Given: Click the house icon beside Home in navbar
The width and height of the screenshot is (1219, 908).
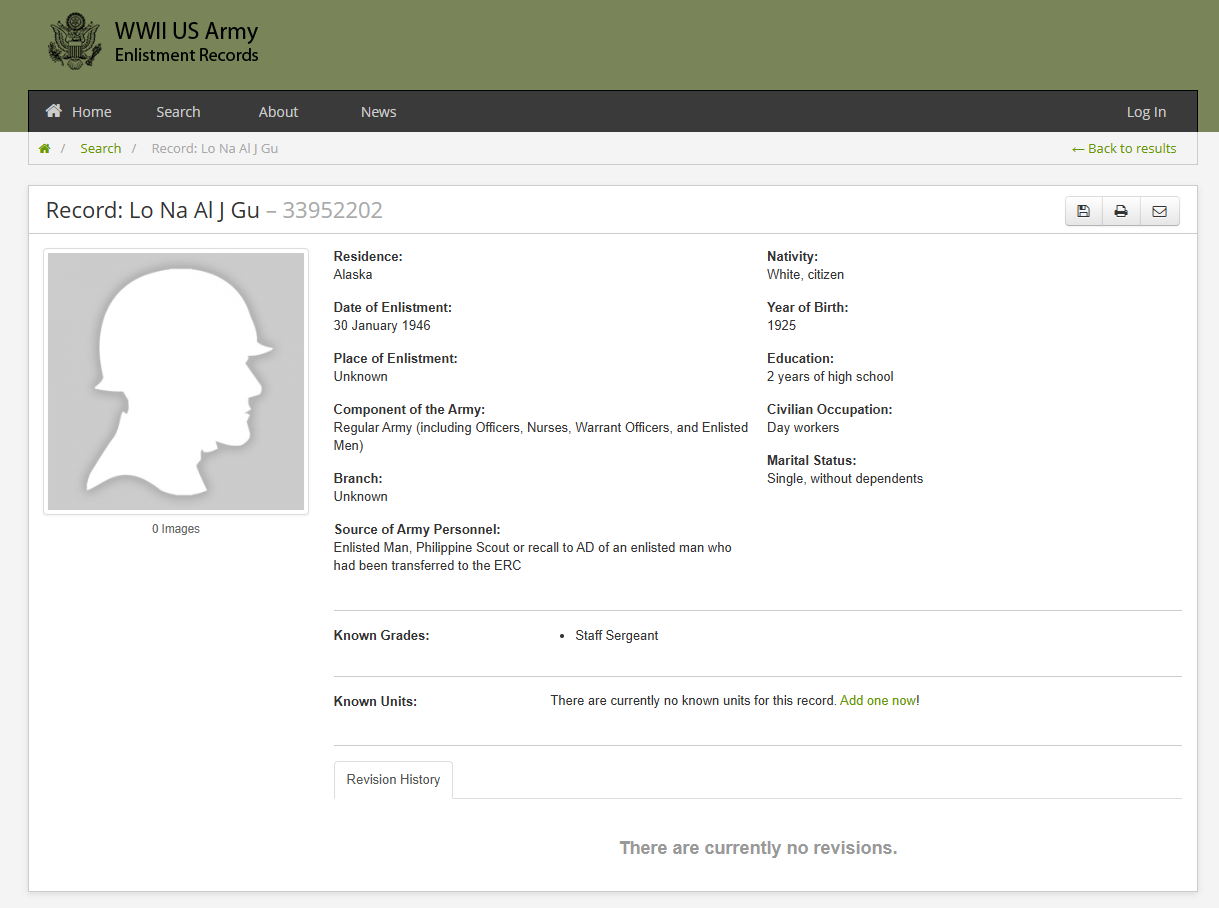Looking at the screenshot, I should (54, 111).
